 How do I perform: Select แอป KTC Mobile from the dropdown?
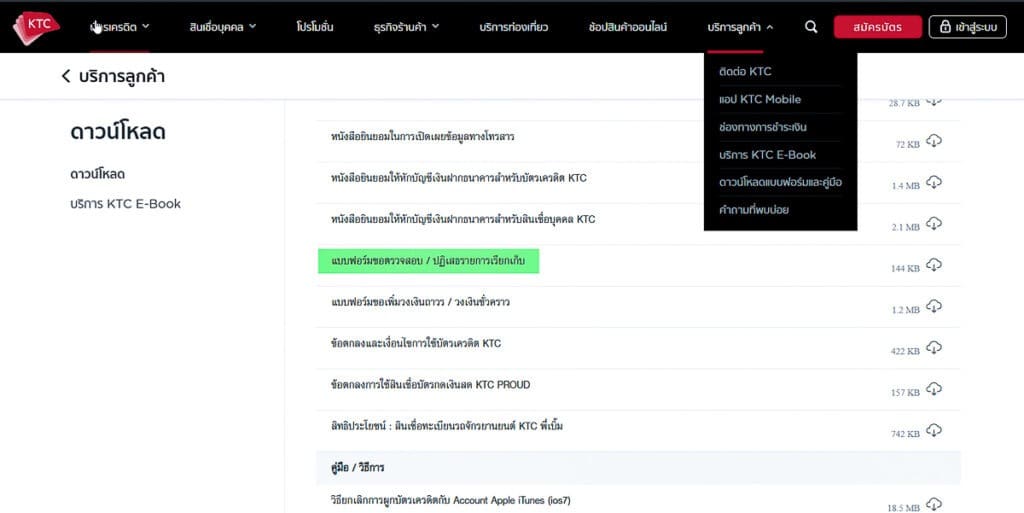click(x=760, y=99)
